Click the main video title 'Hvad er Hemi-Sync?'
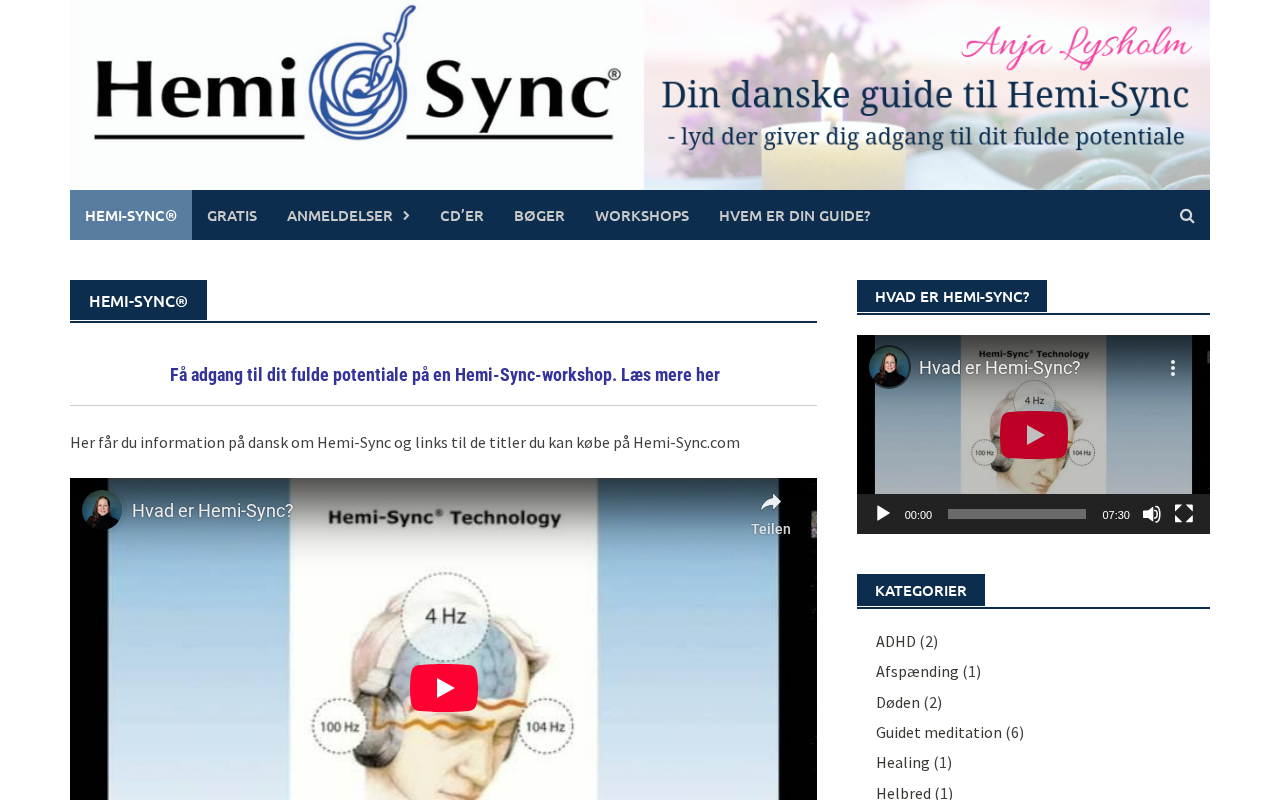 click(213, 510)
